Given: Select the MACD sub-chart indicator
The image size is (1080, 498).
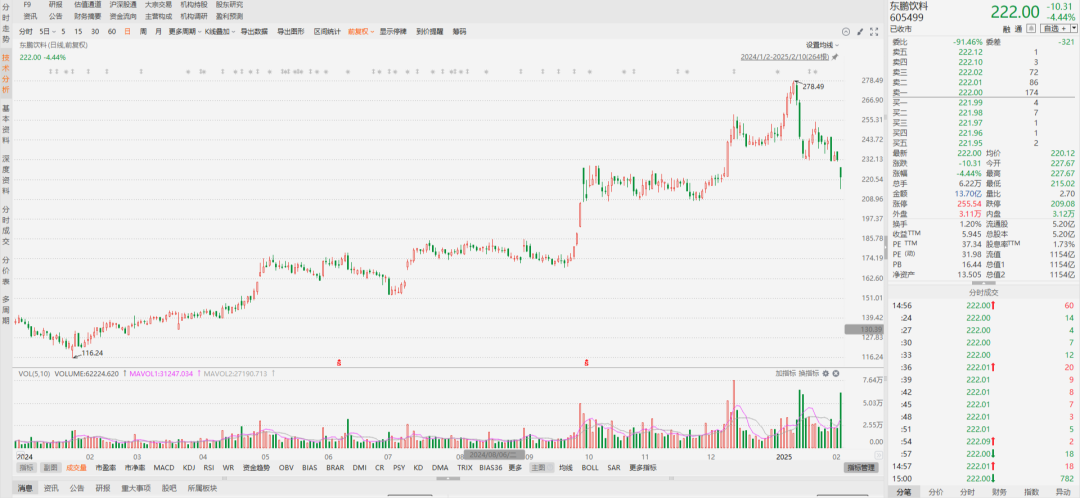Looking at the screenshot, I should pyautogui.click(x=164, y=468).
